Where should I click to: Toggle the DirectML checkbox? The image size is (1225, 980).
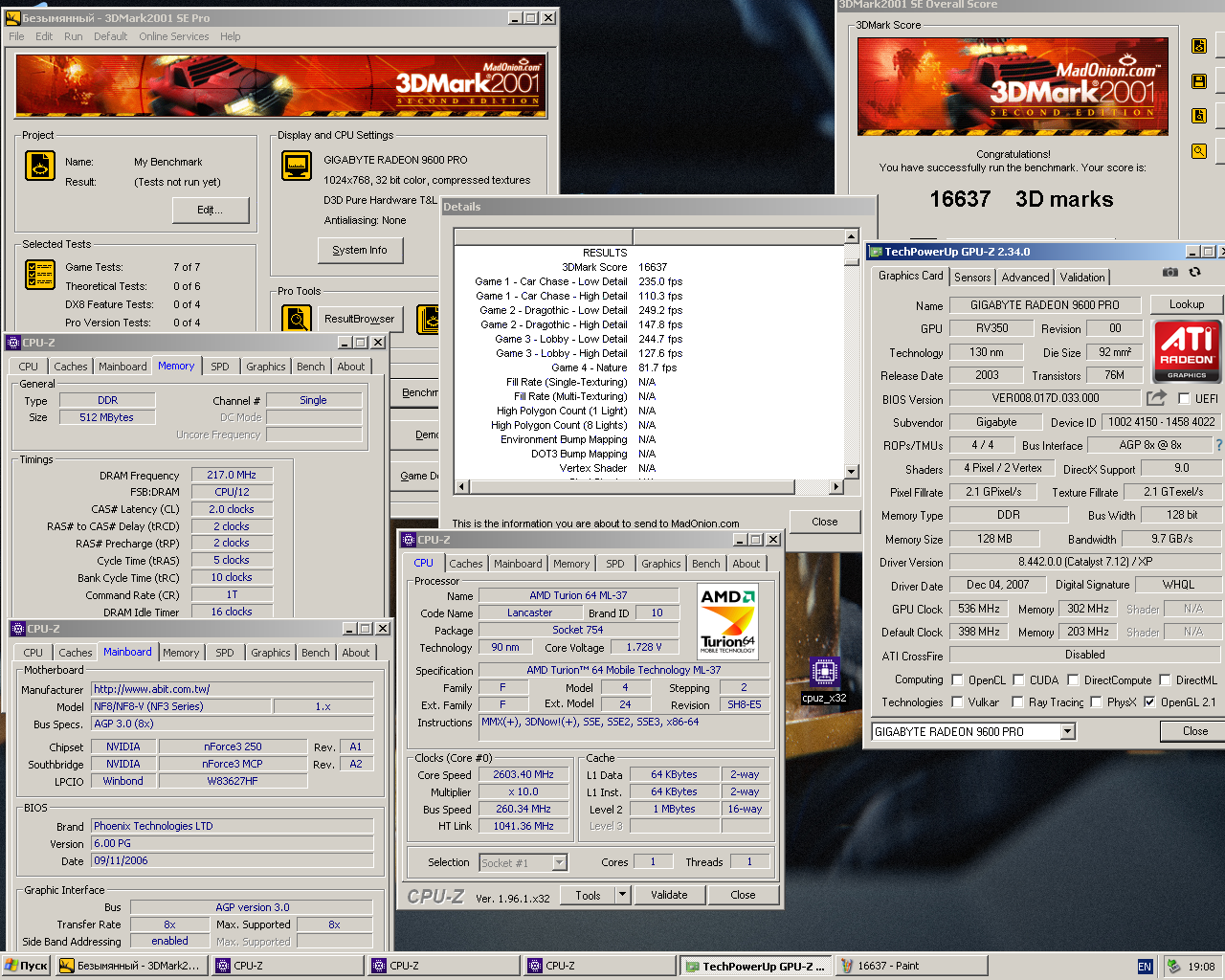pos(1165,680)
